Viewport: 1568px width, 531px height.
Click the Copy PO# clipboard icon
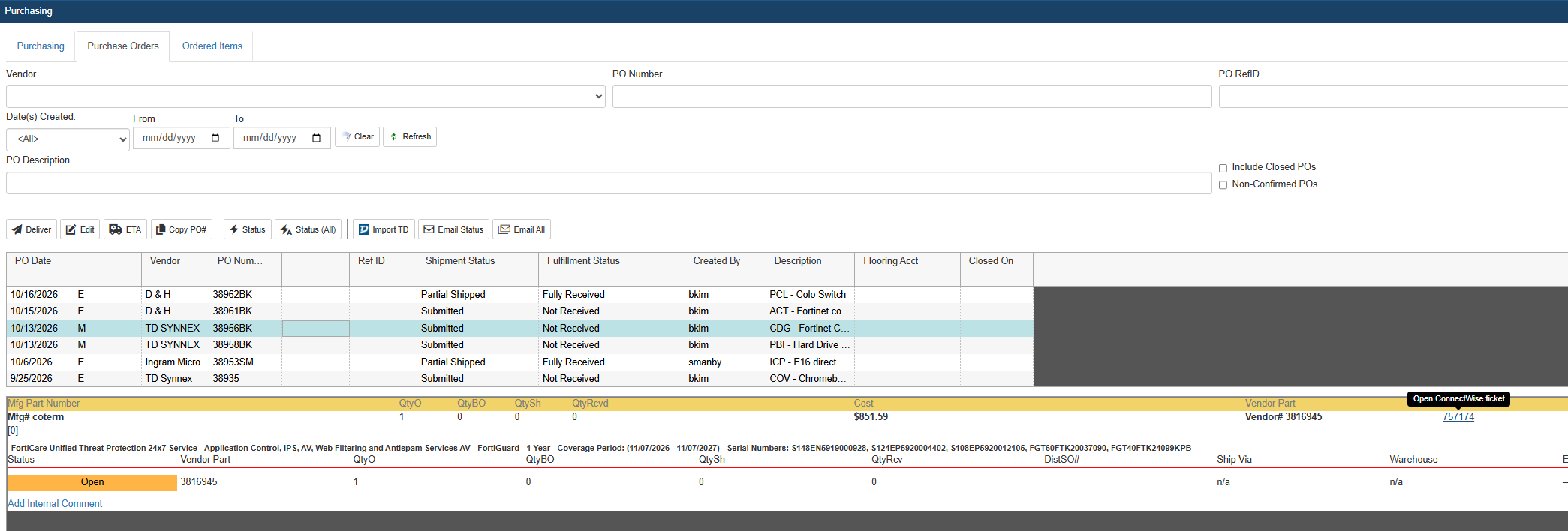tap(161, 229)
